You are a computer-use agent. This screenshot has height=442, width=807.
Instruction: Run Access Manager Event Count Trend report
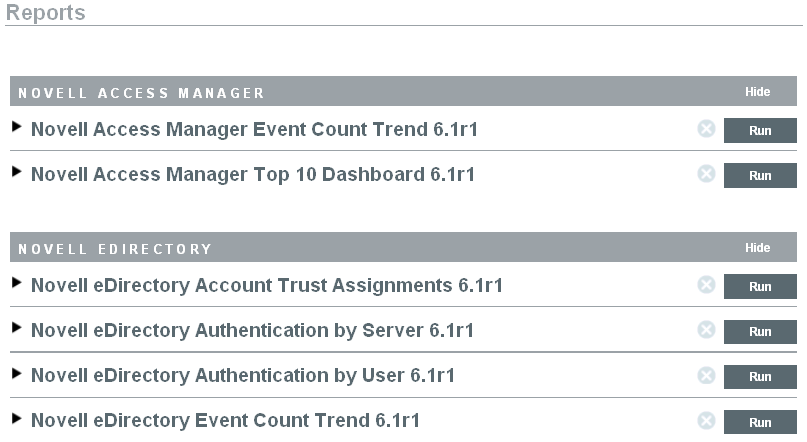point(760,130)
